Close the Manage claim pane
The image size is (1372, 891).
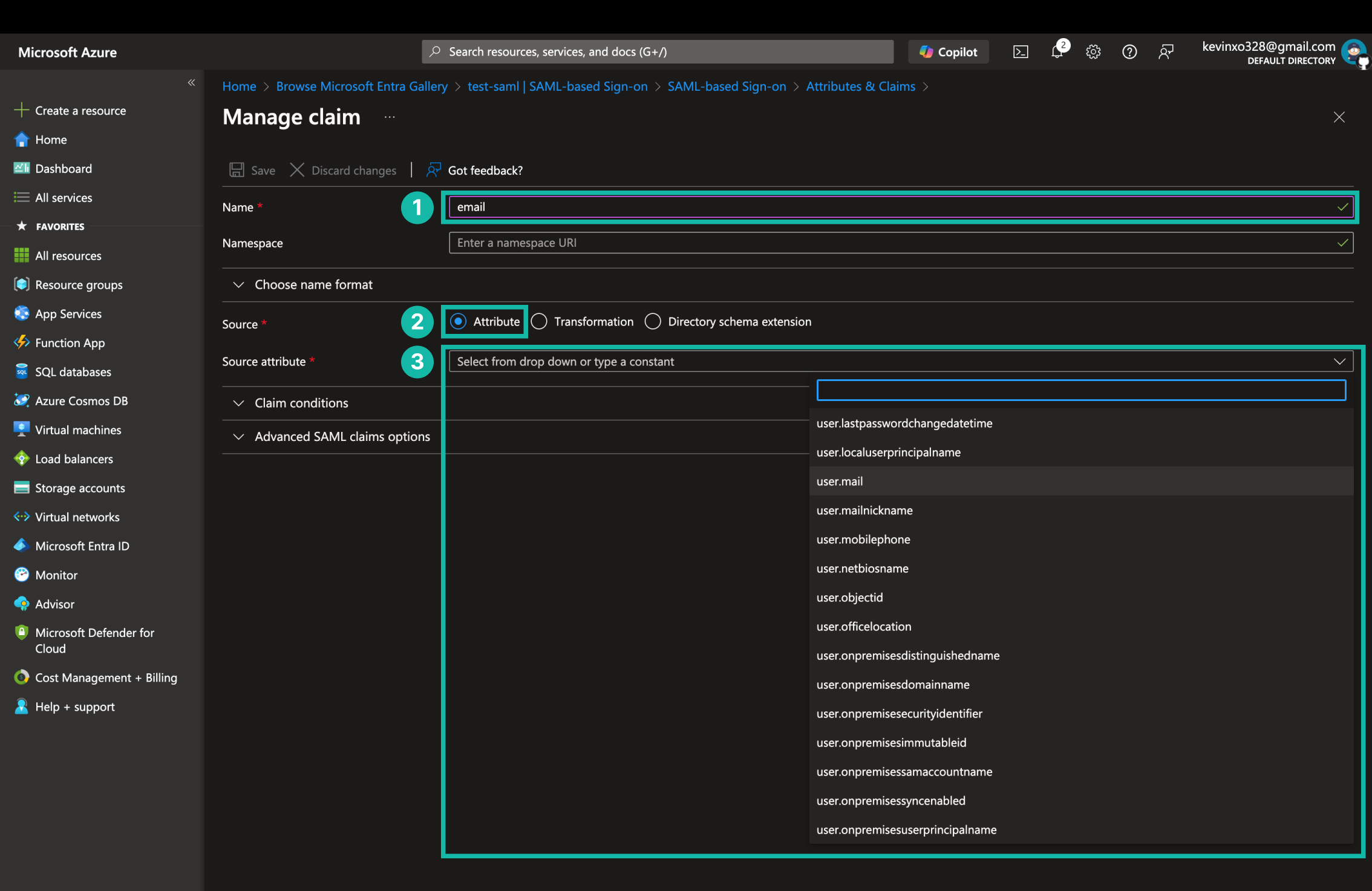1339,117
